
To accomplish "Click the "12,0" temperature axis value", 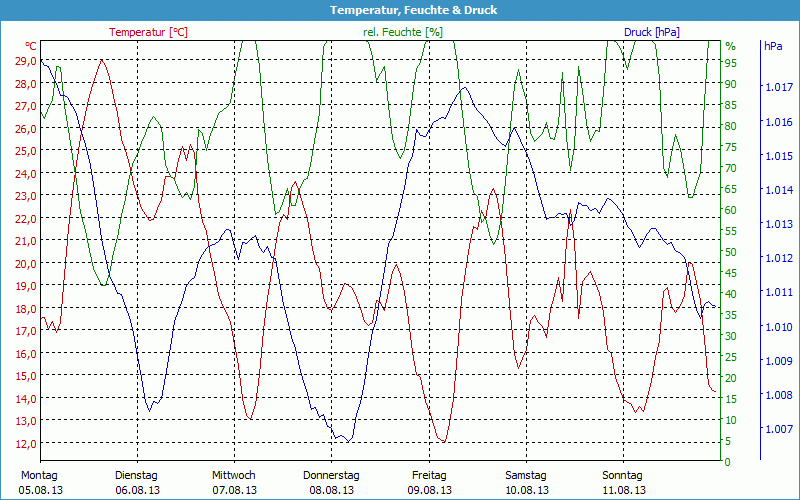I will coord(26,443).
